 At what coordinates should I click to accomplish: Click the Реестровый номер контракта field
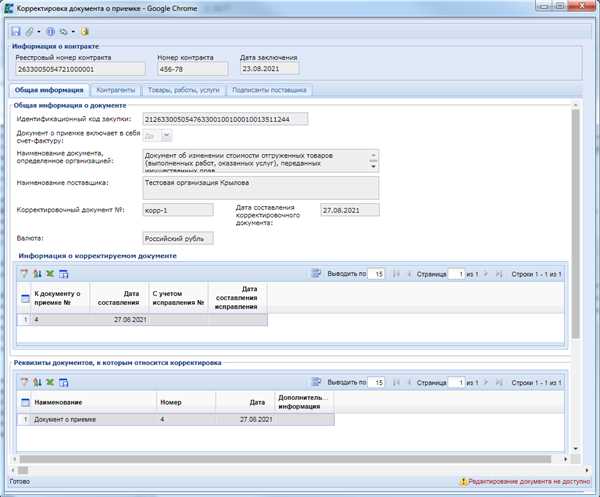point(80,69)
